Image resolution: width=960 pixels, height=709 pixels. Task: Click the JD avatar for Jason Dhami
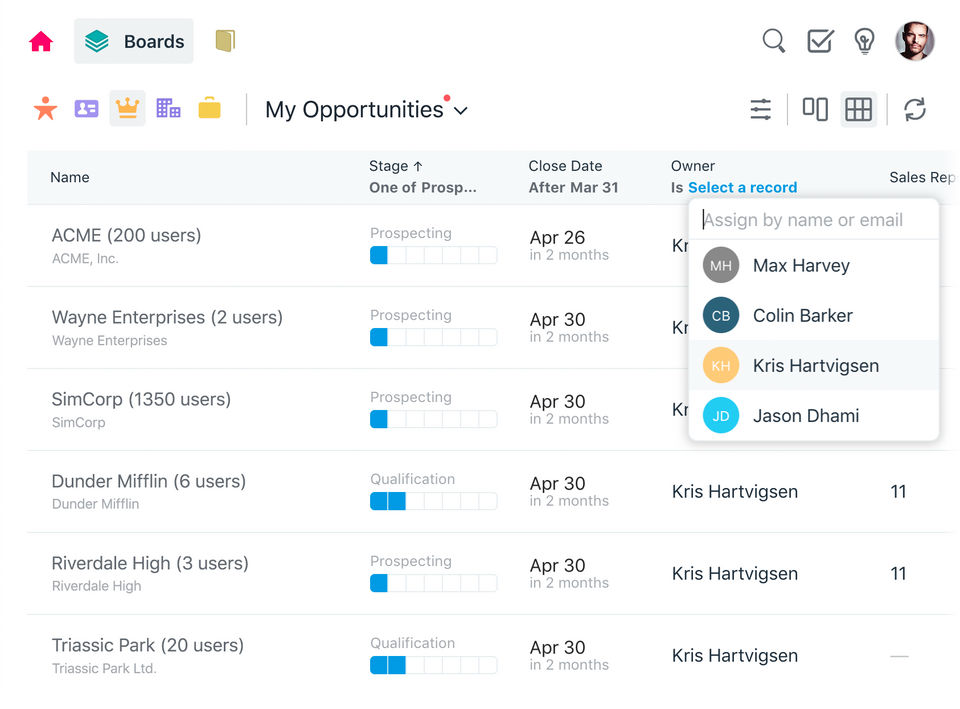pyautogui.click(x=721, y=416)
